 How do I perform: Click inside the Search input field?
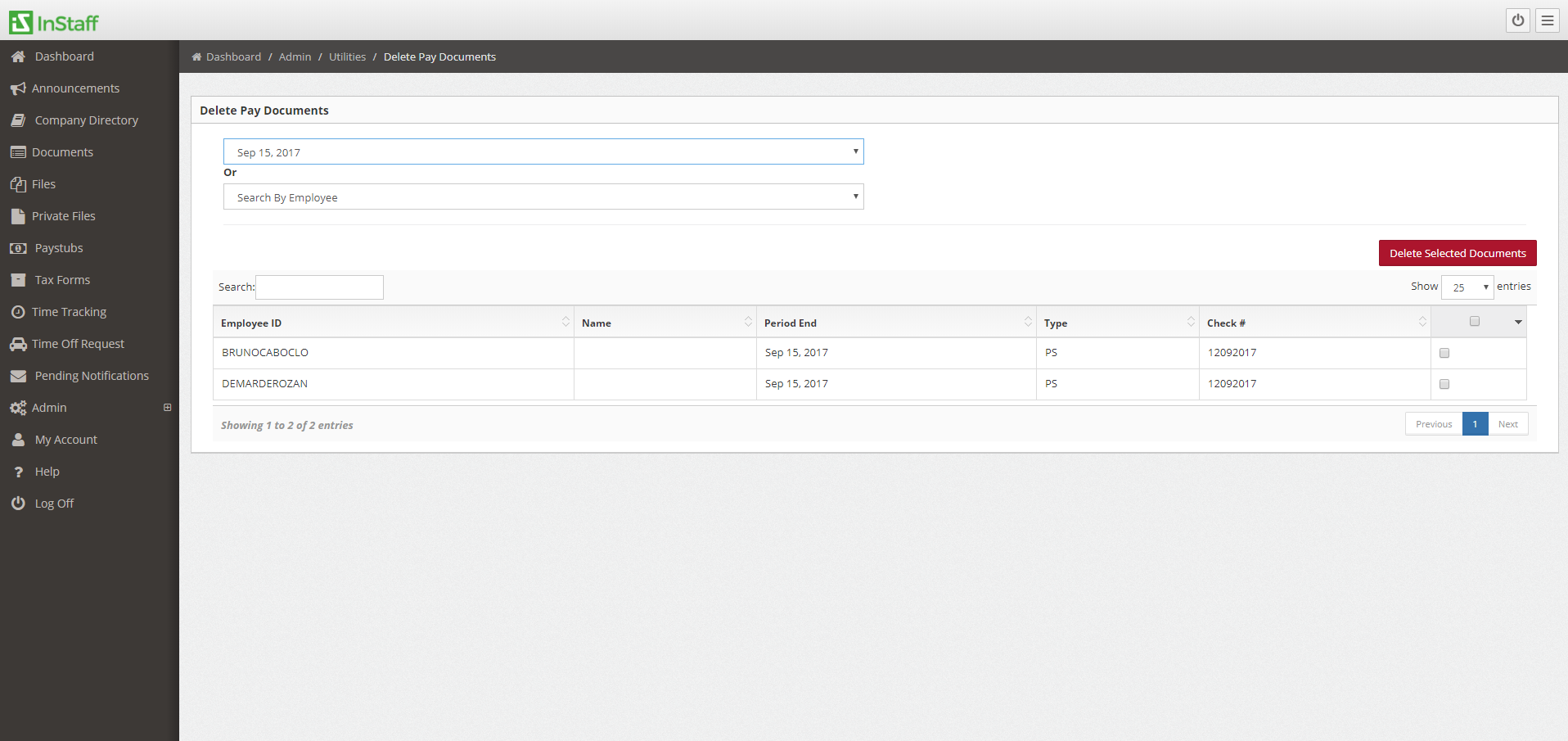coord(319,287)
